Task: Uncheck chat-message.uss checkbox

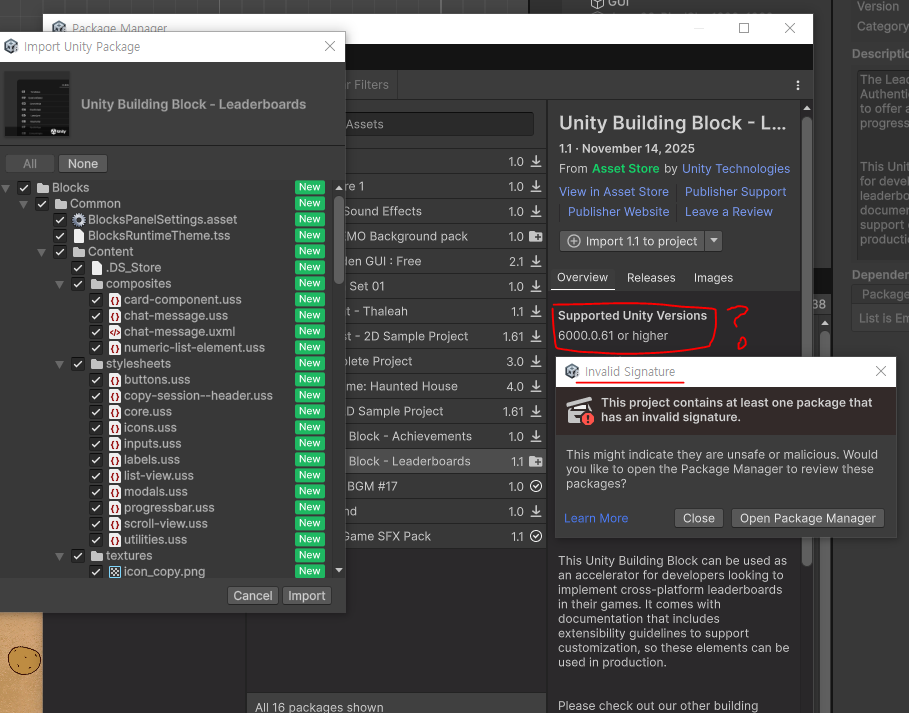Action: point(96,316)
